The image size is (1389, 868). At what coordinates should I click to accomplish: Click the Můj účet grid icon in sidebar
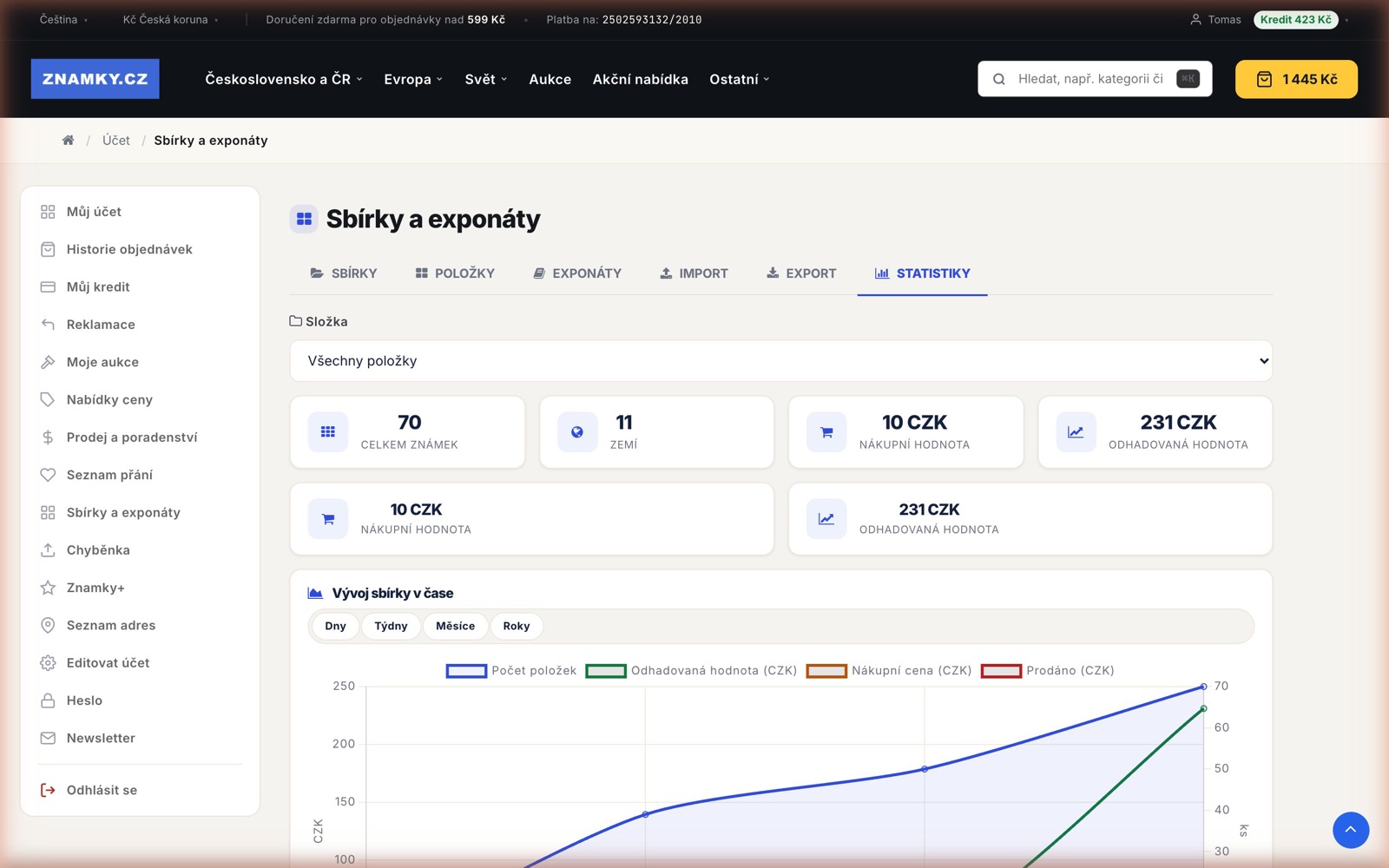pyautogui.click(x=48, y=212)
